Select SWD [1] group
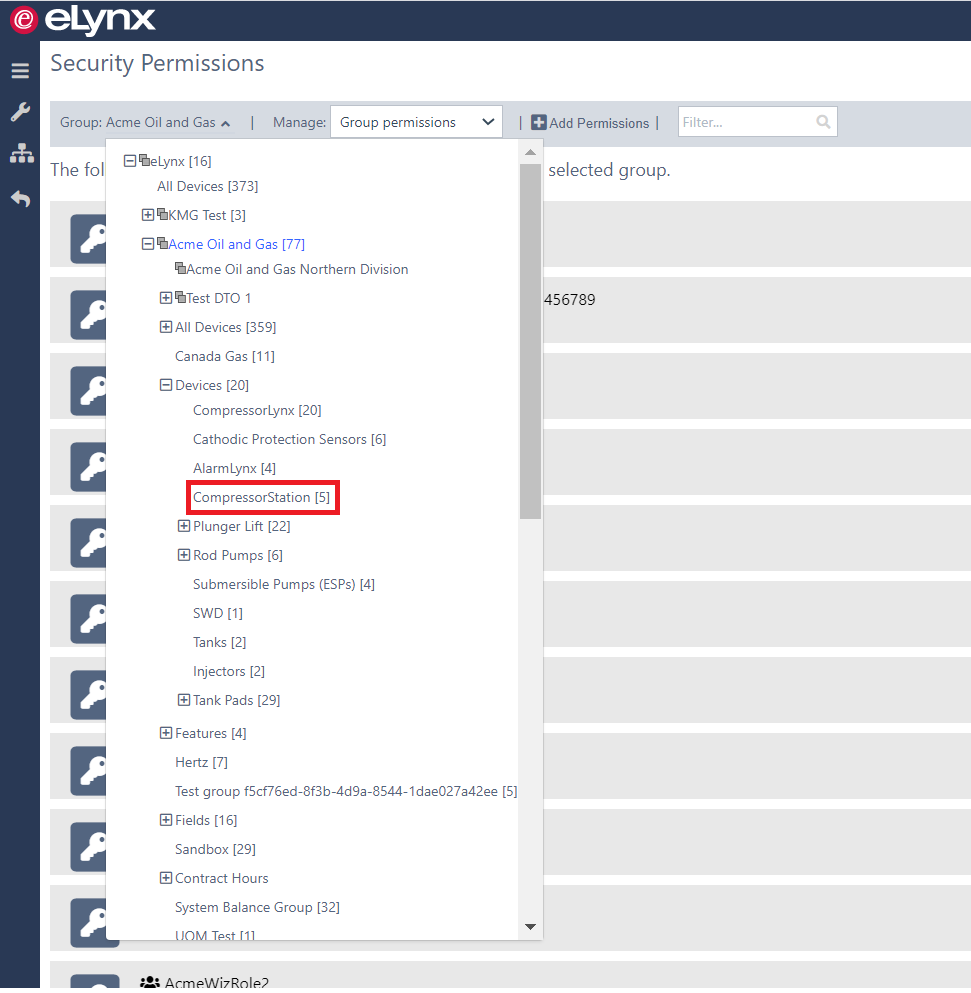The image size is (971, 993). click(x=218, y=613)
